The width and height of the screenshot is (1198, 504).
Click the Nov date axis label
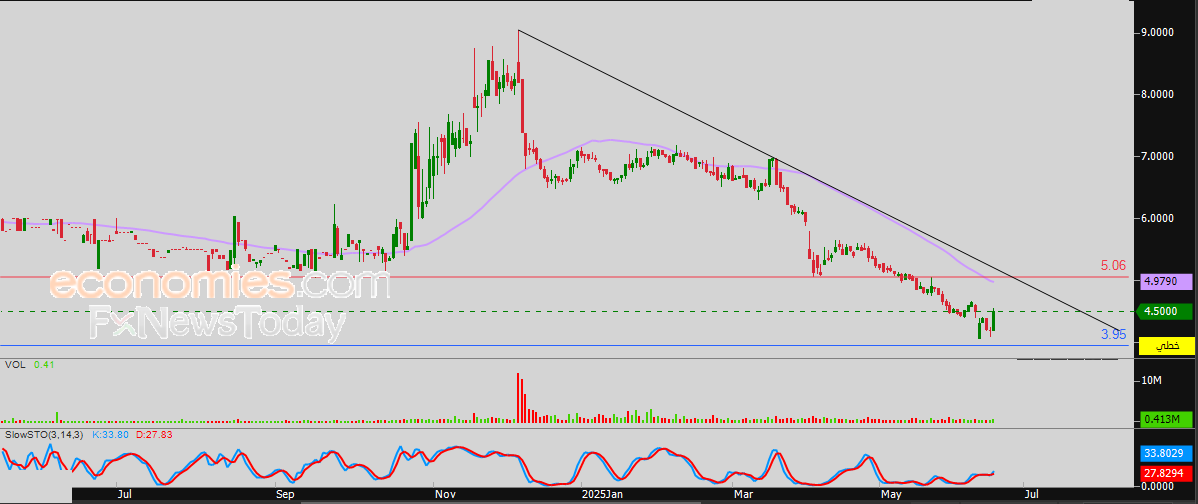443,495
